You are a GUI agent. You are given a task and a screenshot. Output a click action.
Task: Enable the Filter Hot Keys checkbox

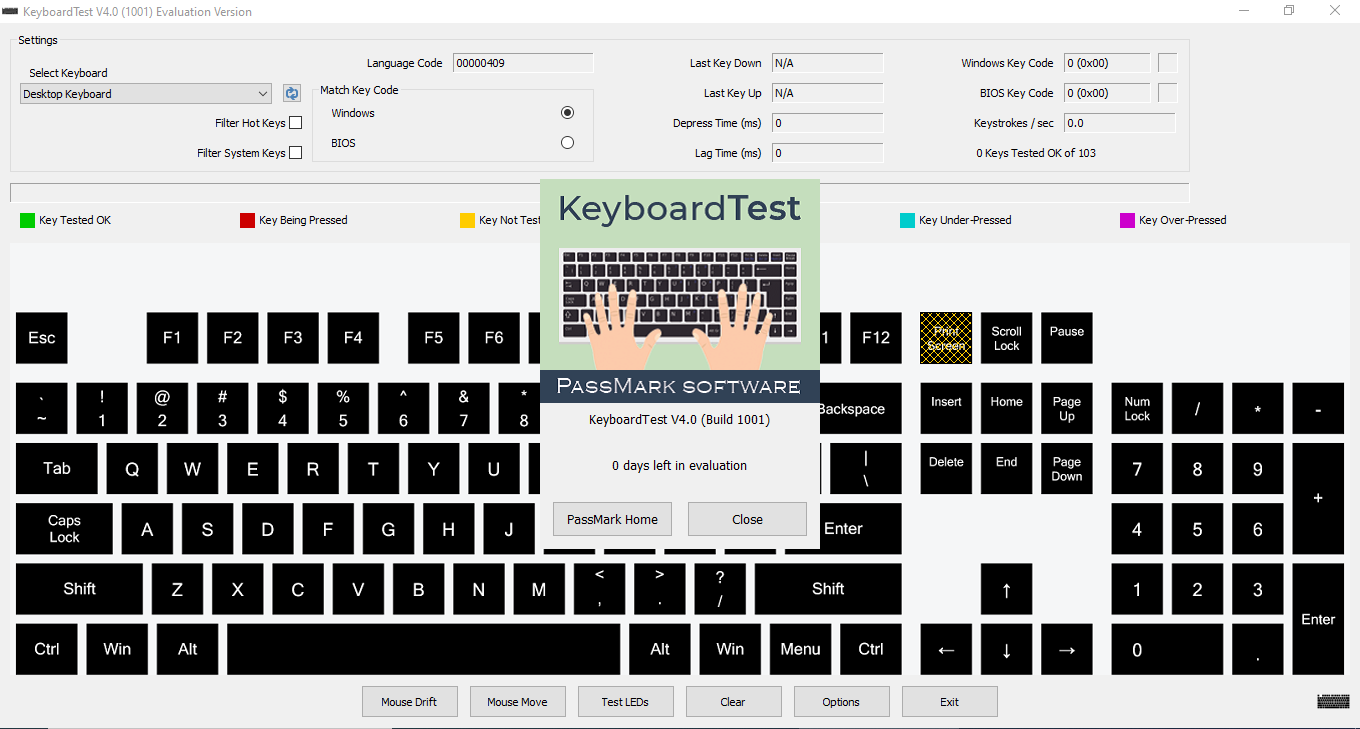coord(295,123)
